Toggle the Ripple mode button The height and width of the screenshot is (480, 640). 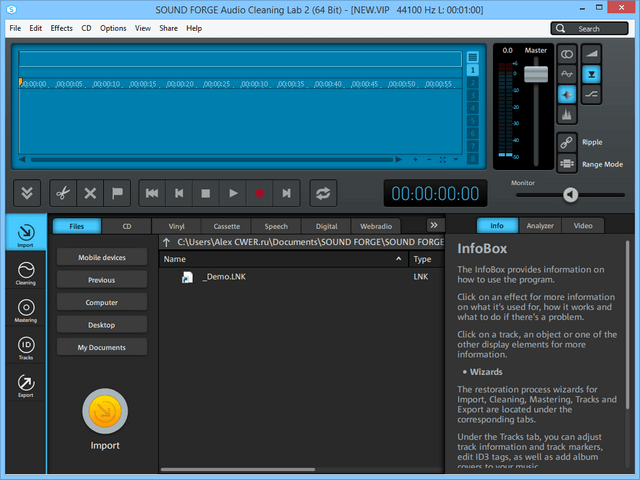[567, 142]
